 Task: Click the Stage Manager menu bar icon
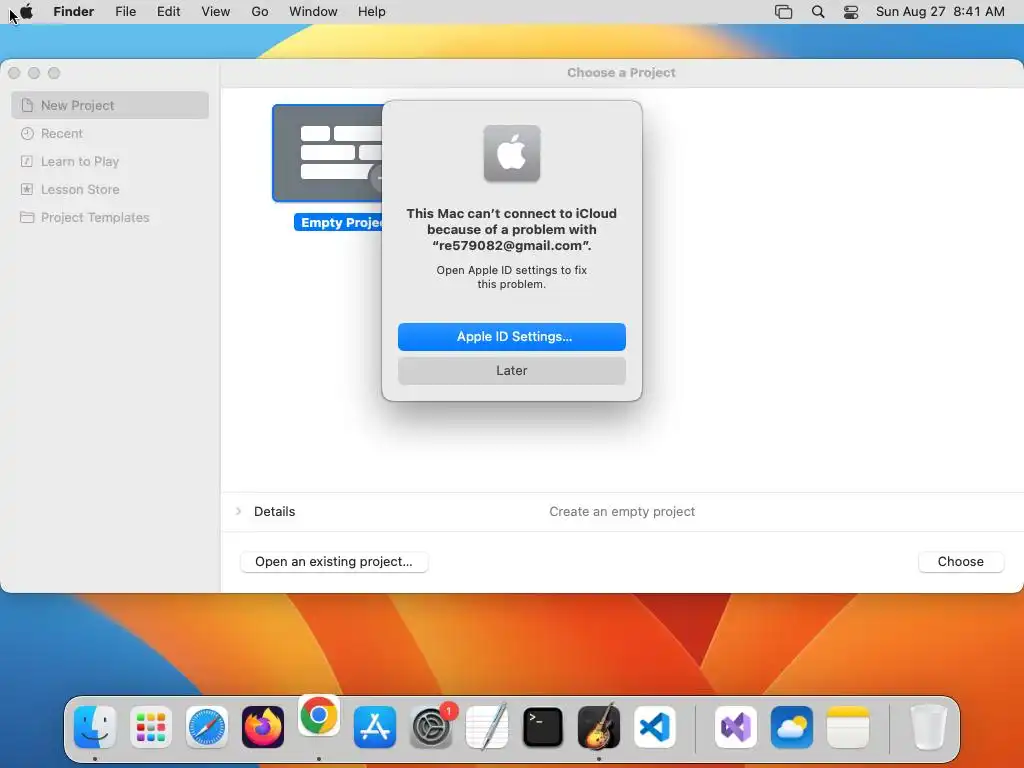point(784,12)
